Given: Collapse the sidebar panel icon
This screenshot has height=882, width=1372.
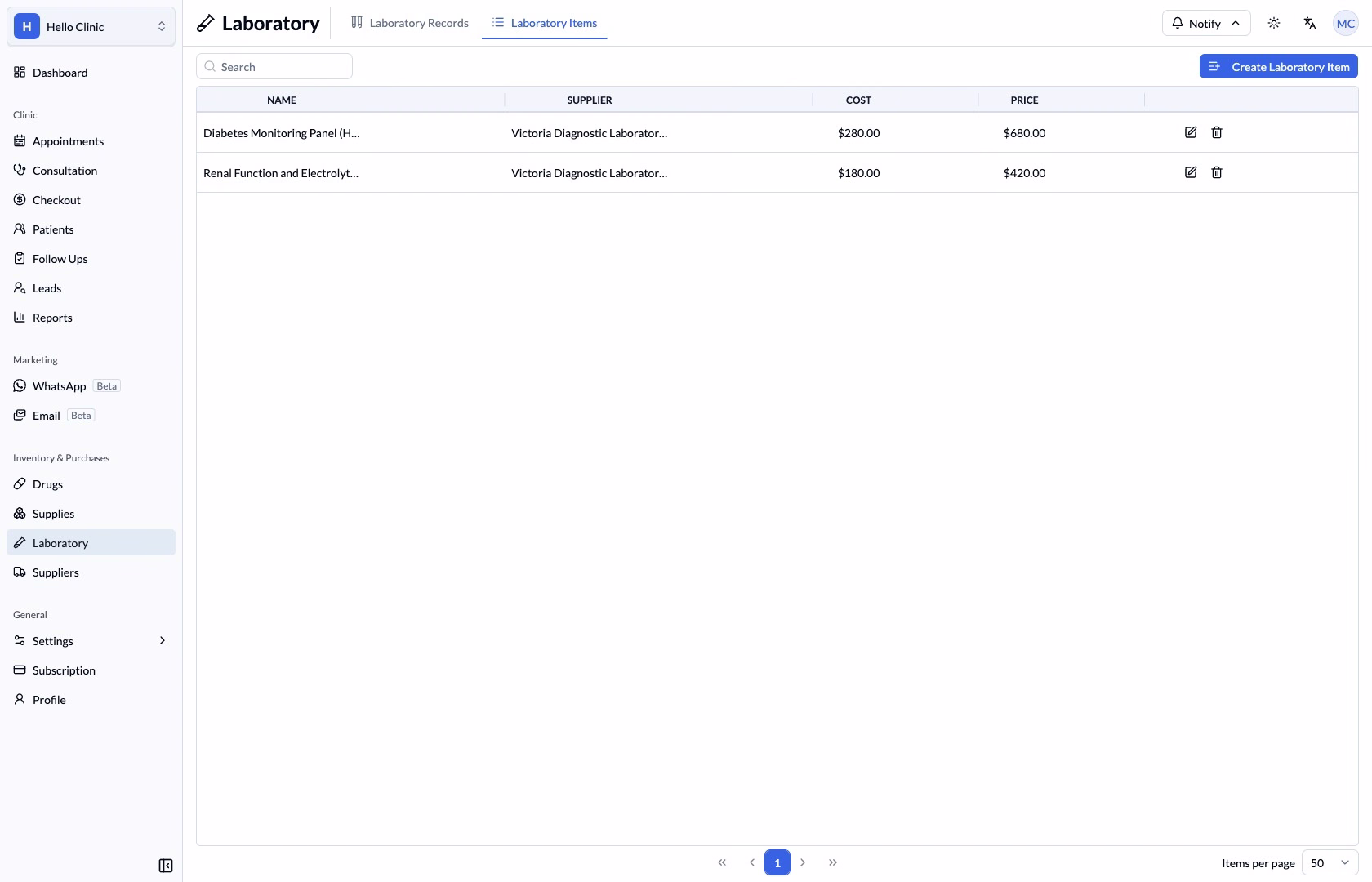Looking at the screenshot, I should 166,866.
